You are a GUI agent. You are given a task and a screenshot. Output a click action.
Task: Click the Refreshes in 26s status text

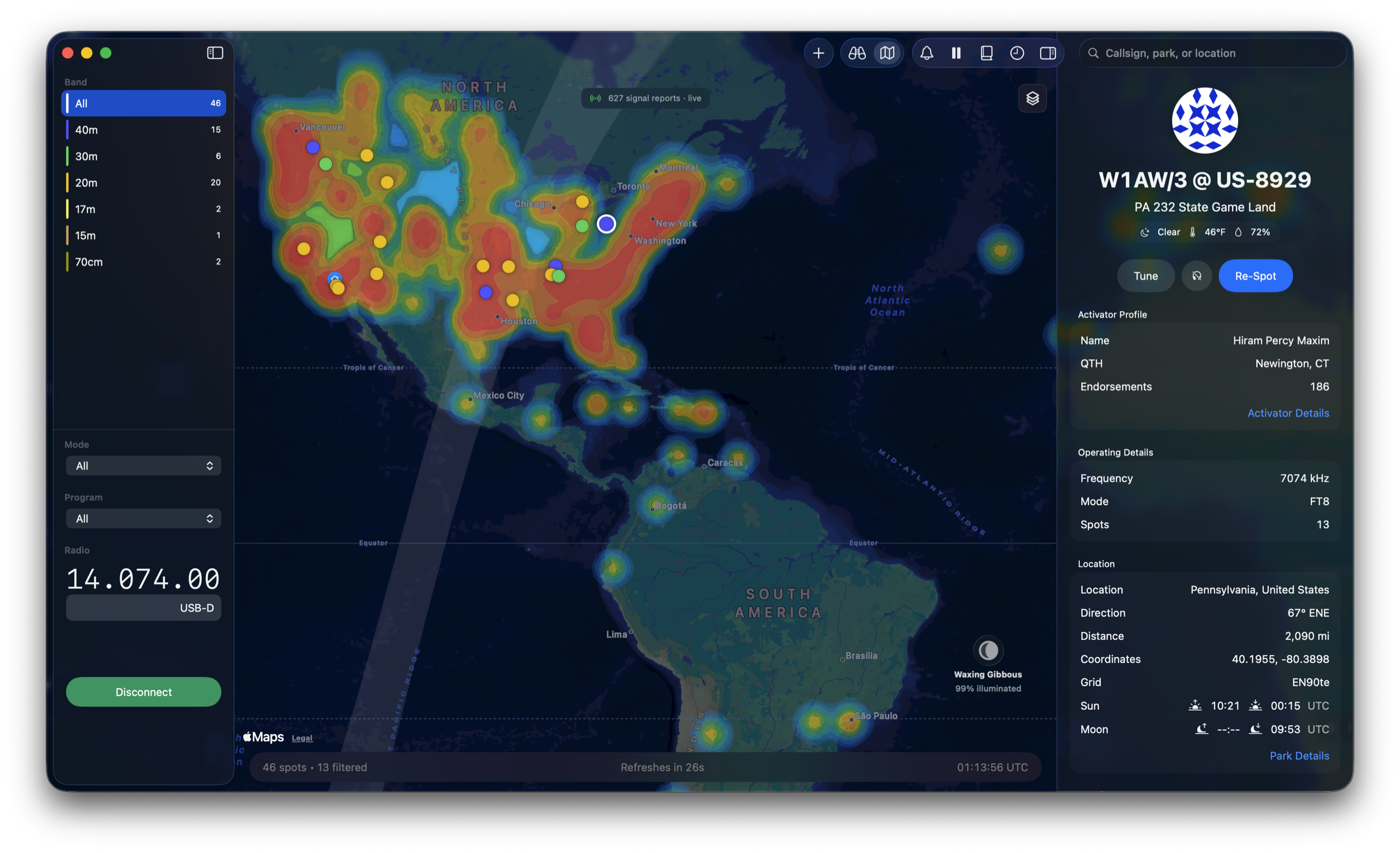coord(662,767)
